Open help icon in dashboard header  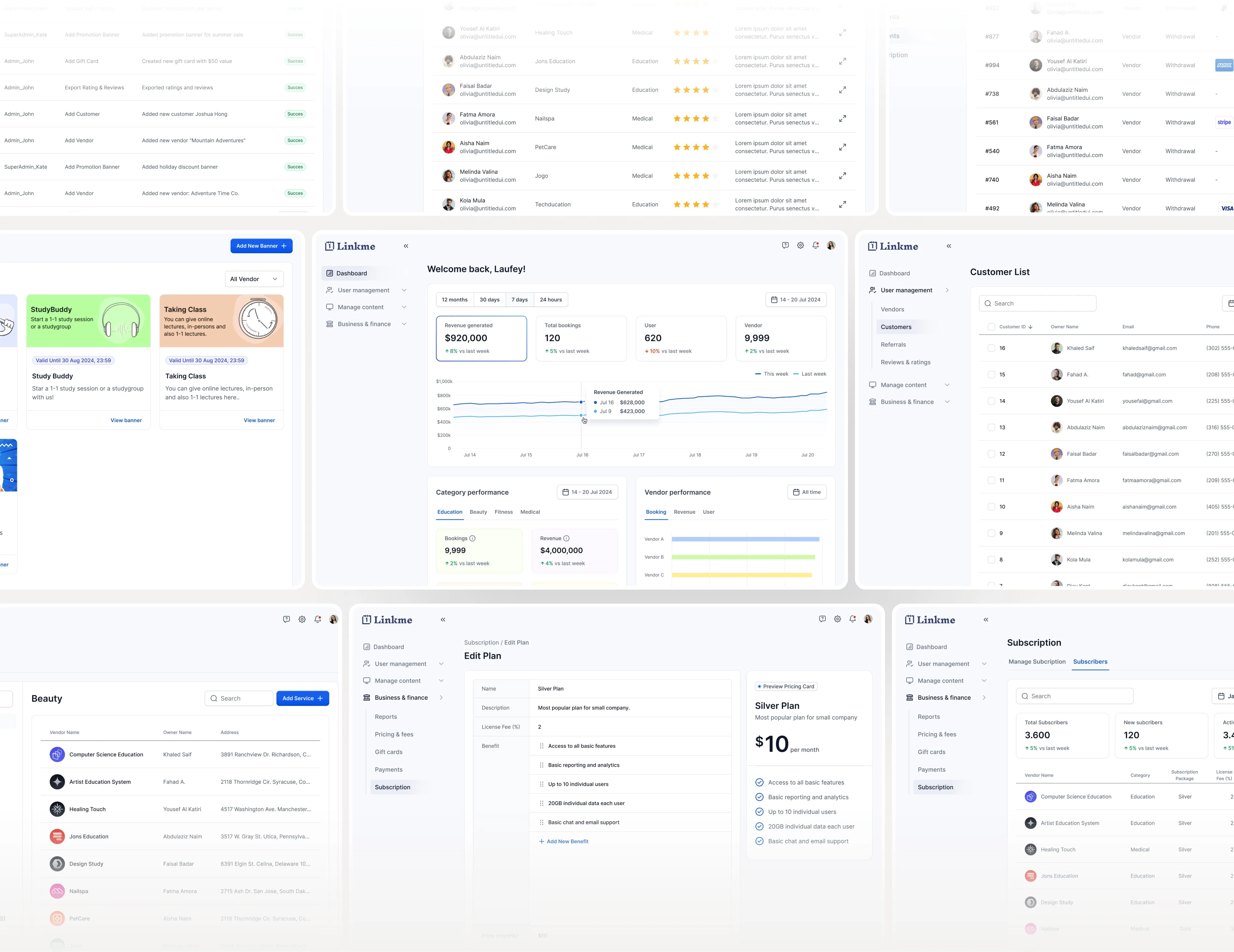click(785, 245)
